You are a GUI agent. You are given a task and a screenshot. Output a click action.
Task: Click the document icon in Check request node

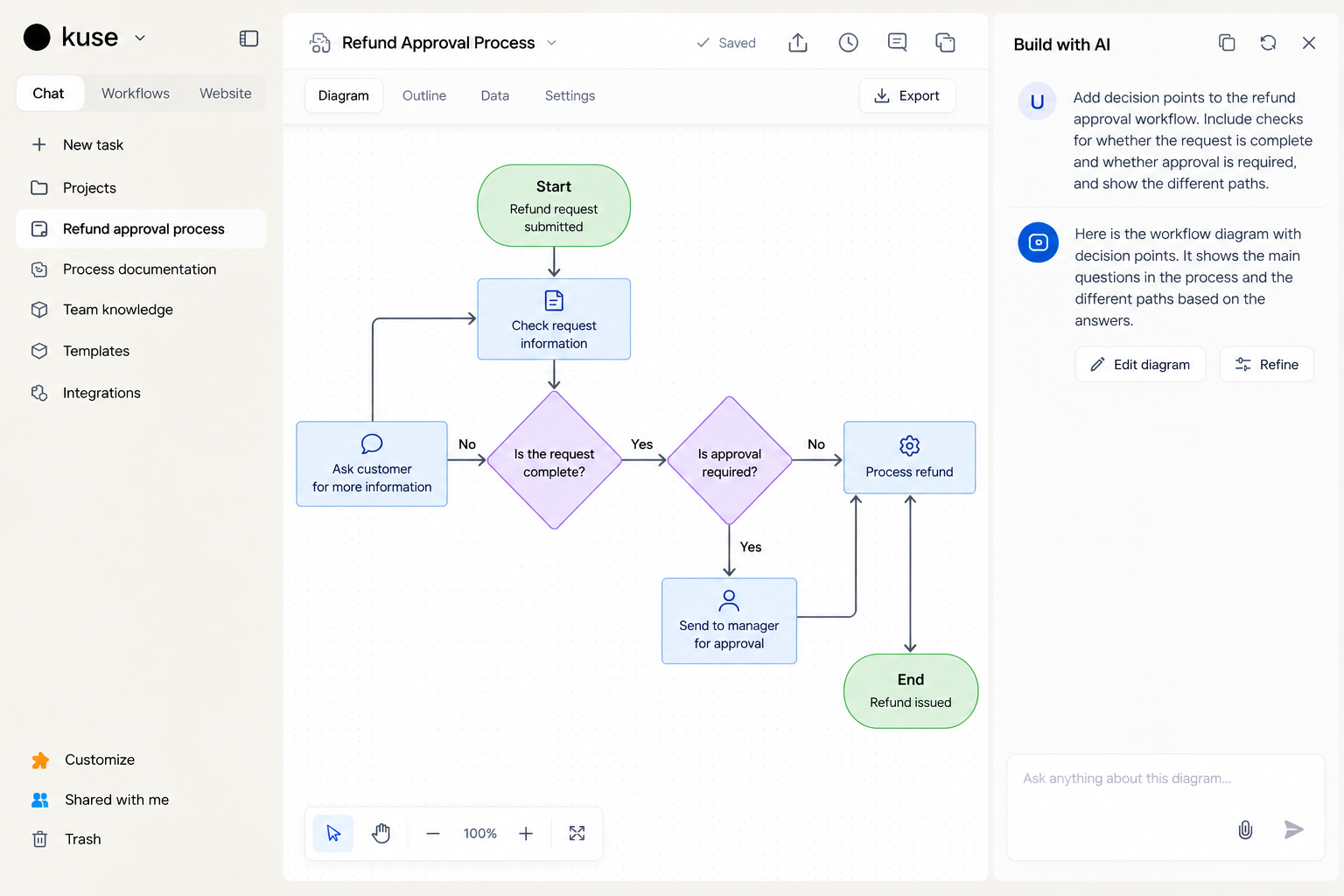tap(554, 301)
